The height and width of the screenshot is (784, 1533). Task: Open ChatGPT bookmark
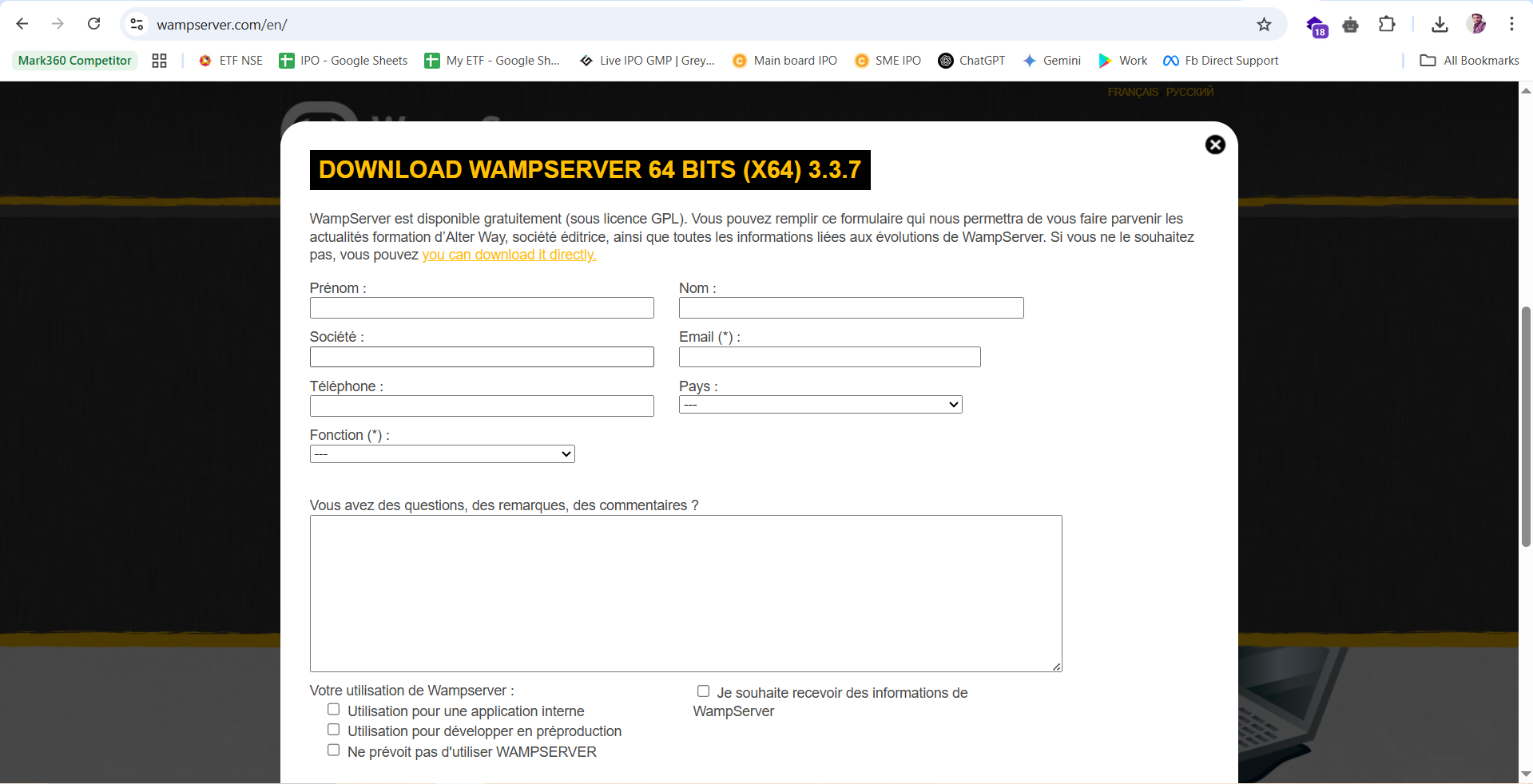point(971,61)
